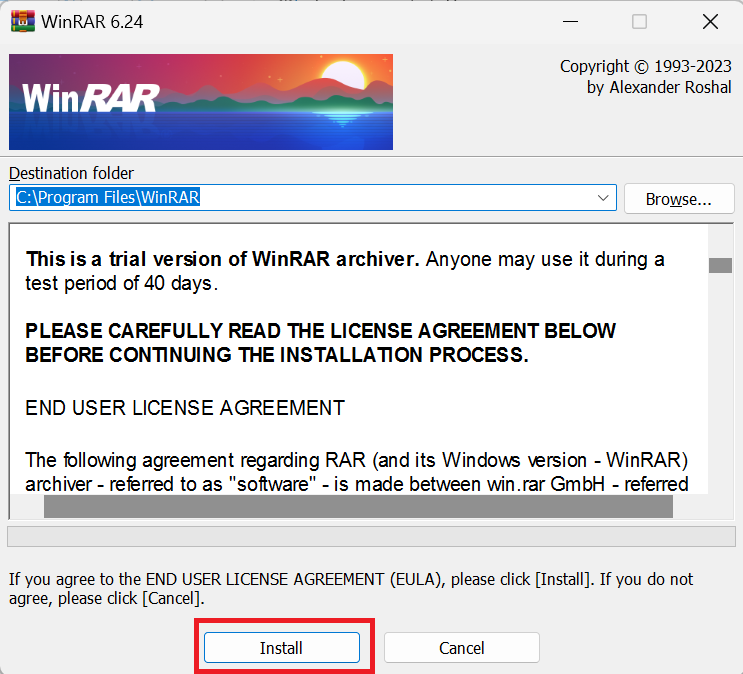743x674 pixels.
Task: Start installation with the Install button
Action: (281, 647)
